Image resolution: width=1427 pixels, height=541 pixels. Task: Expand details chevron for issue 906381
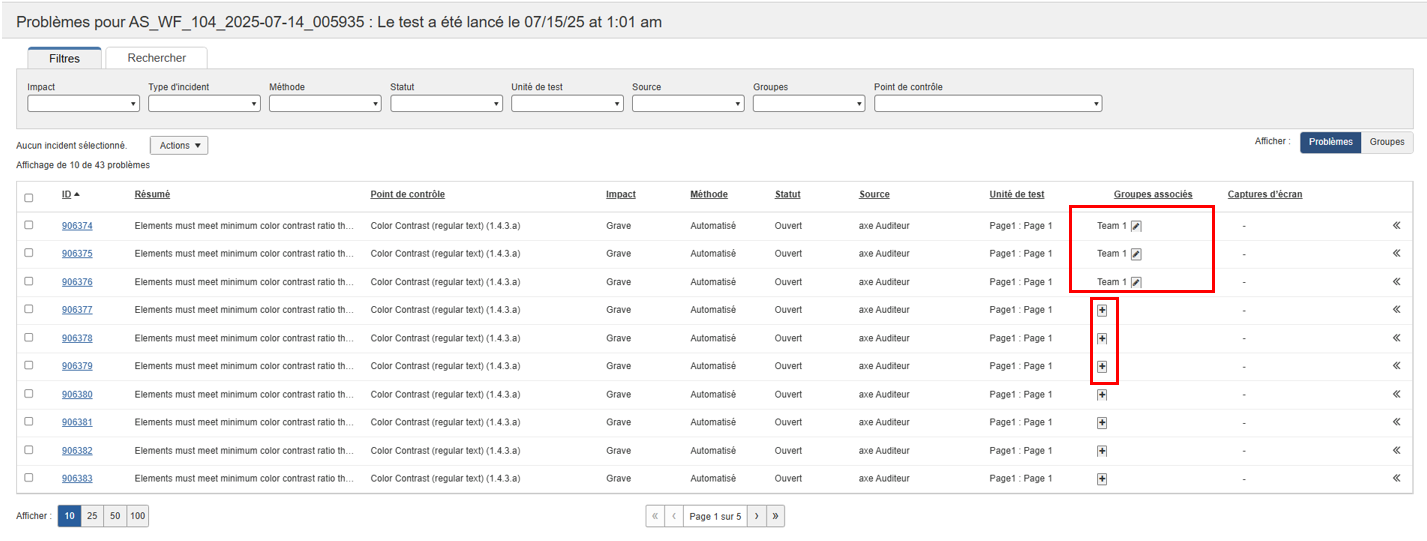[1396, 422]
